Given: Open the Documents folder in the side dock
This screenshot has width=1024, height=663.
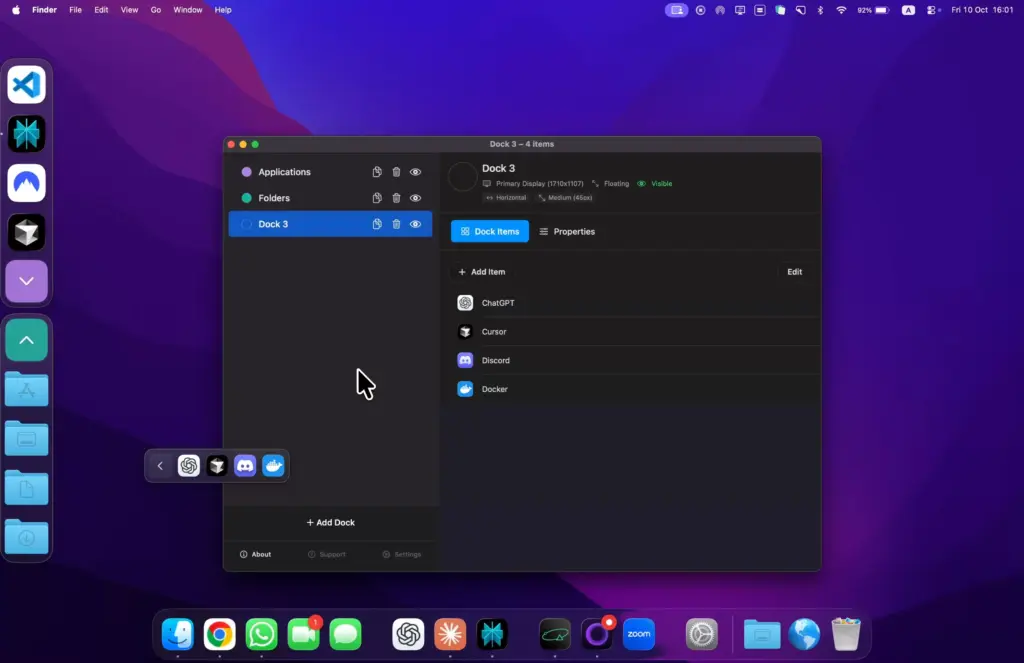Looking at the screenshot, I should click(x=27, y=488).
